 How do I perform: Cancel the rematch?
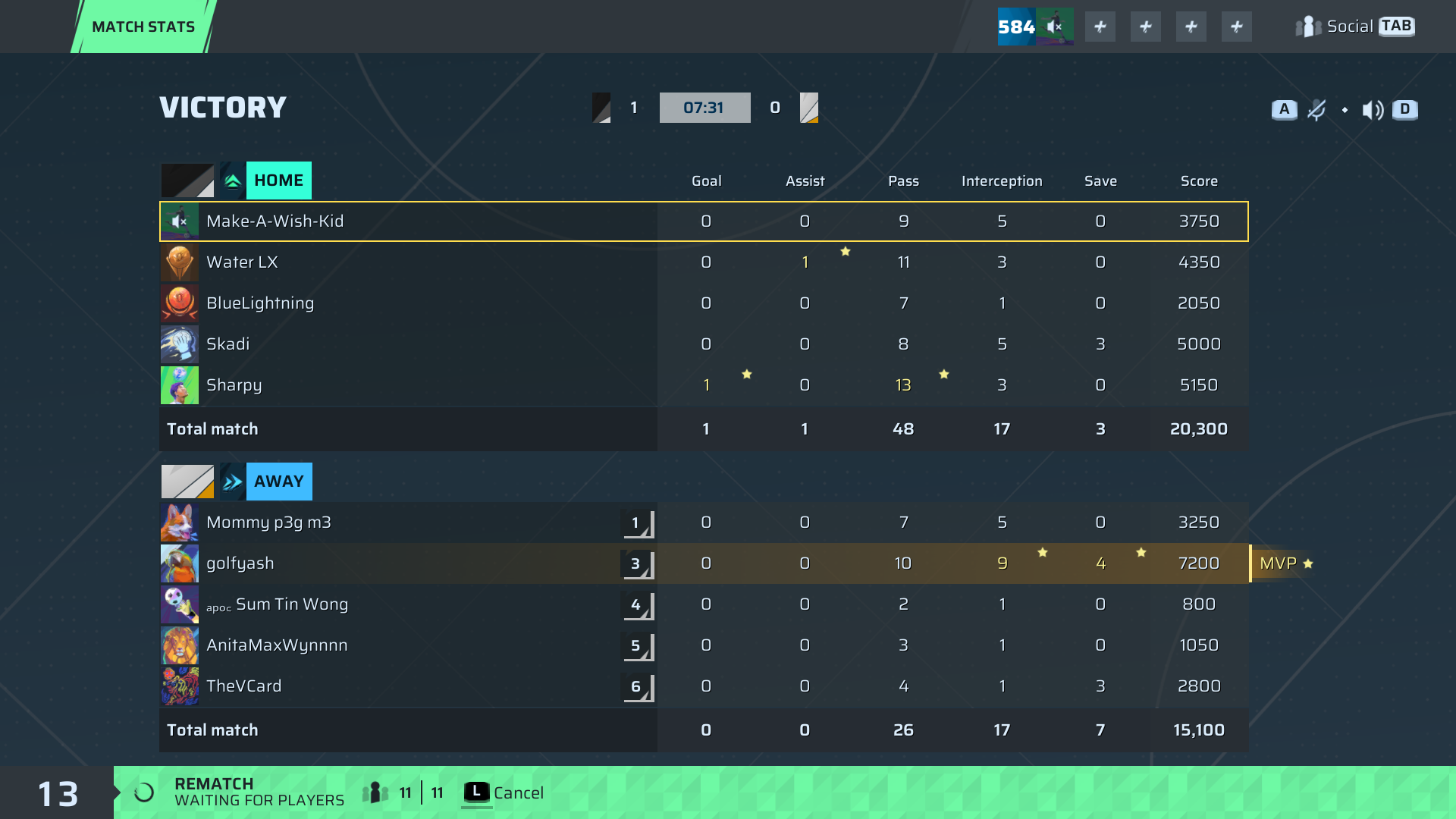(504, 793)
